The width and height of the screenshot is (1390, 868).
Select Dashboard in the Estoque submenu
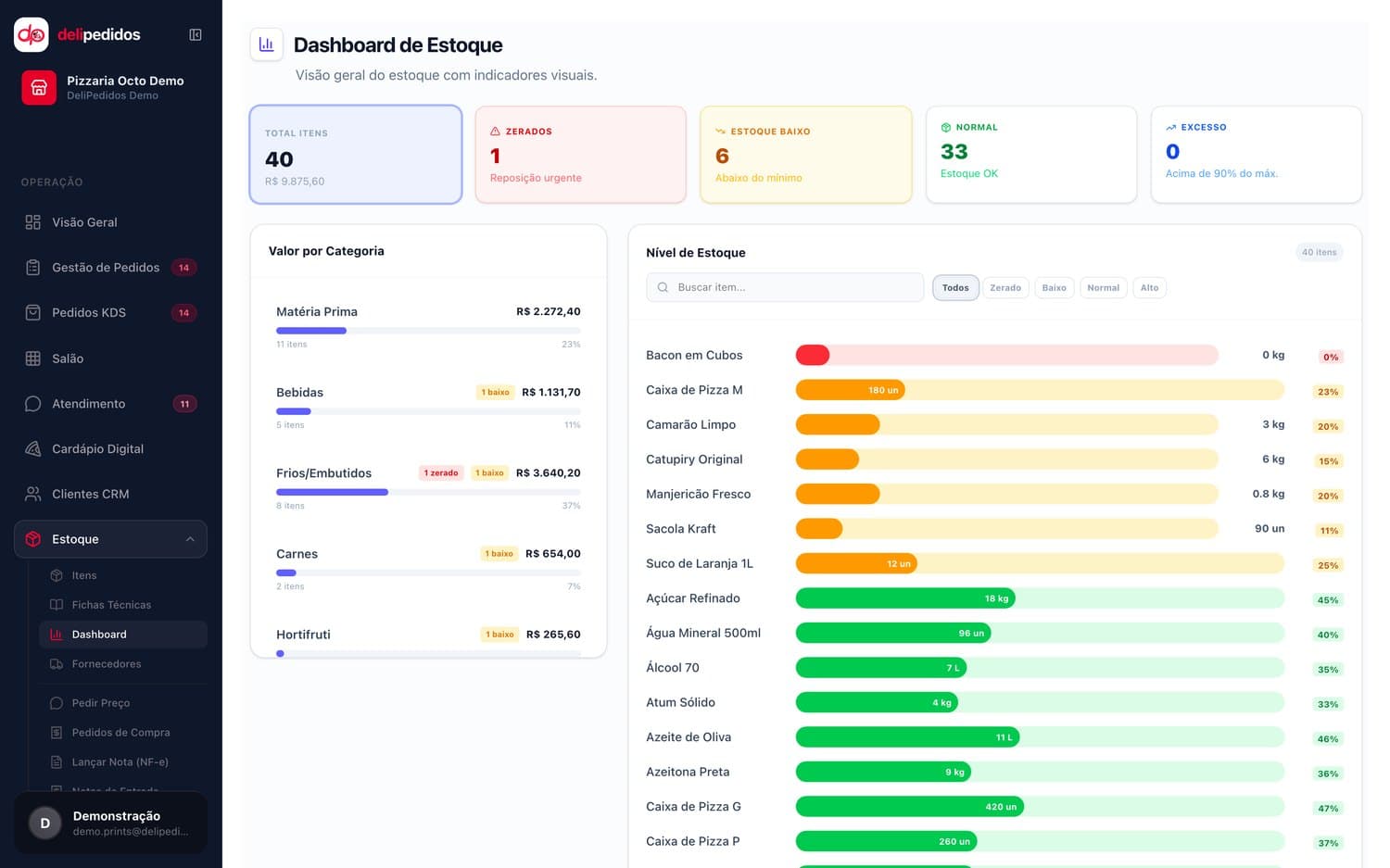[x=123, y=635]
